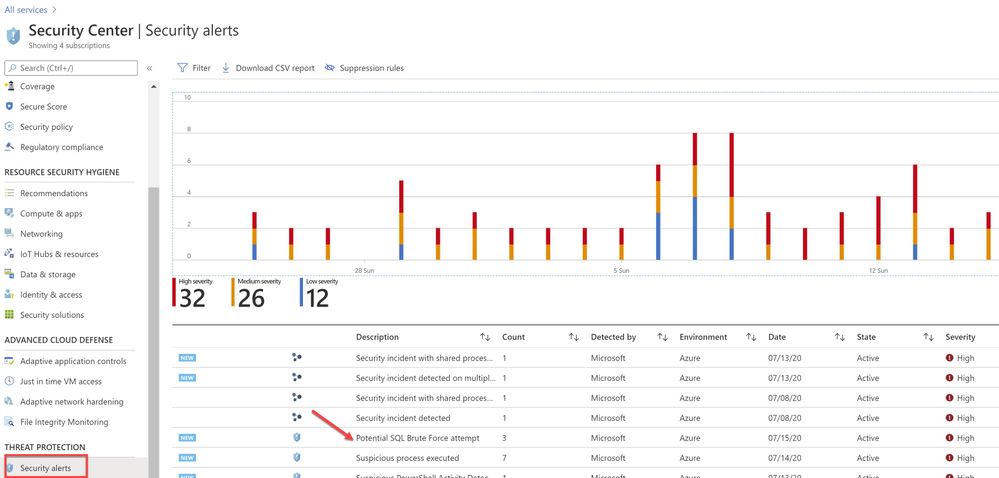Image resolution: width=999 pixels, height=478 pixels.
Task: Click date 07/14/20 in Suspicious process executed row
Action: 784,458
